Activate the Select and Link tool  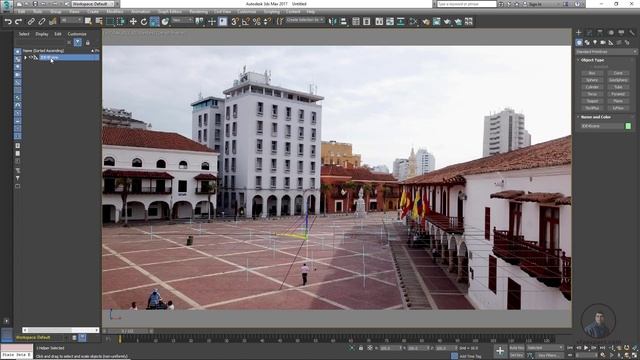[31, 22]
